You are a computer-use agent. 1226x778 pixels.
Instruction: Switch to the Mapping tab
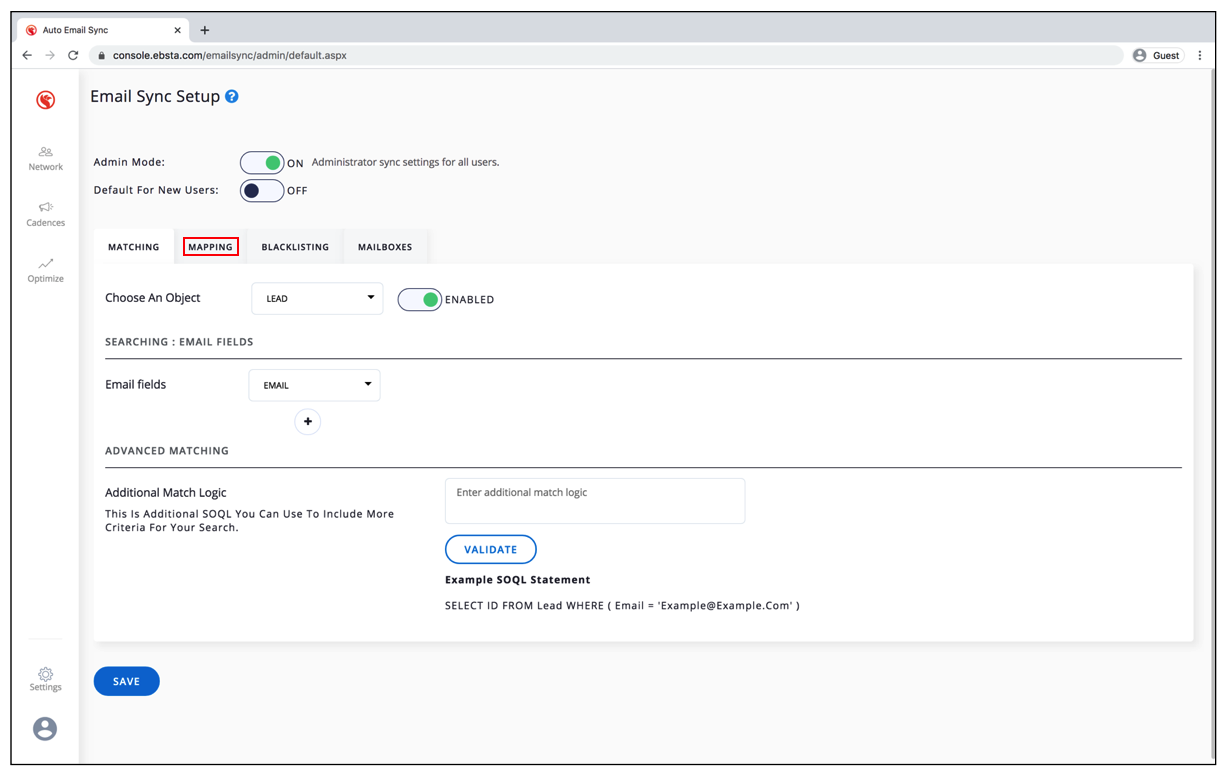(211, 247)
